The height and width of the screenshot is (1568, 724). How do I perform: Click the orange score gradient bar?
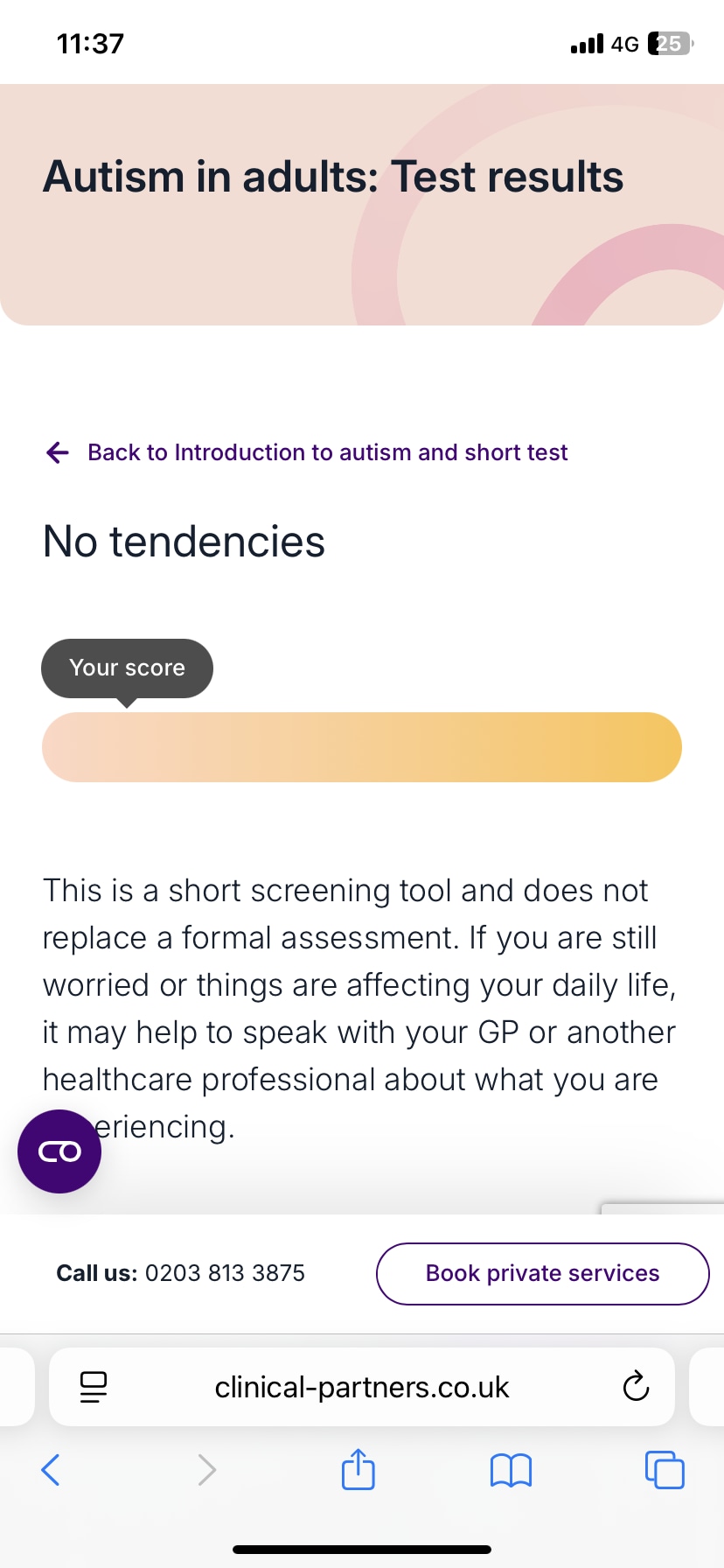tap(362, 747)
